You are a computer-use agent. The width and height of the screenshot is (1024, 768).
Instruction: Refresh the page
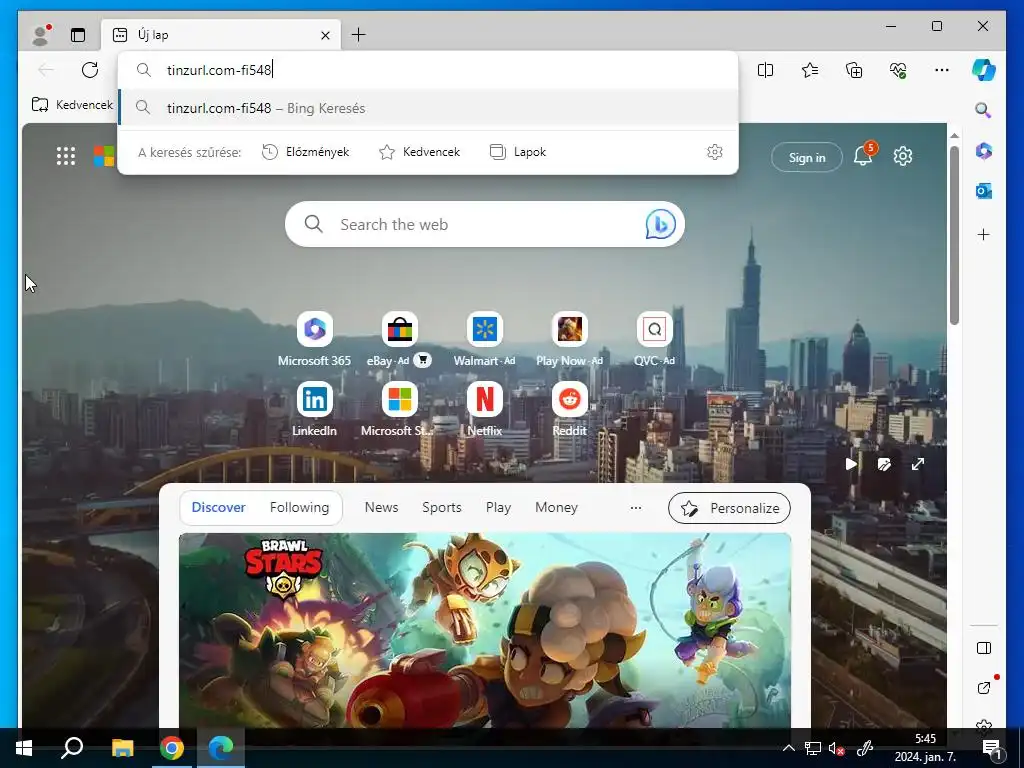tap(90, 70)
